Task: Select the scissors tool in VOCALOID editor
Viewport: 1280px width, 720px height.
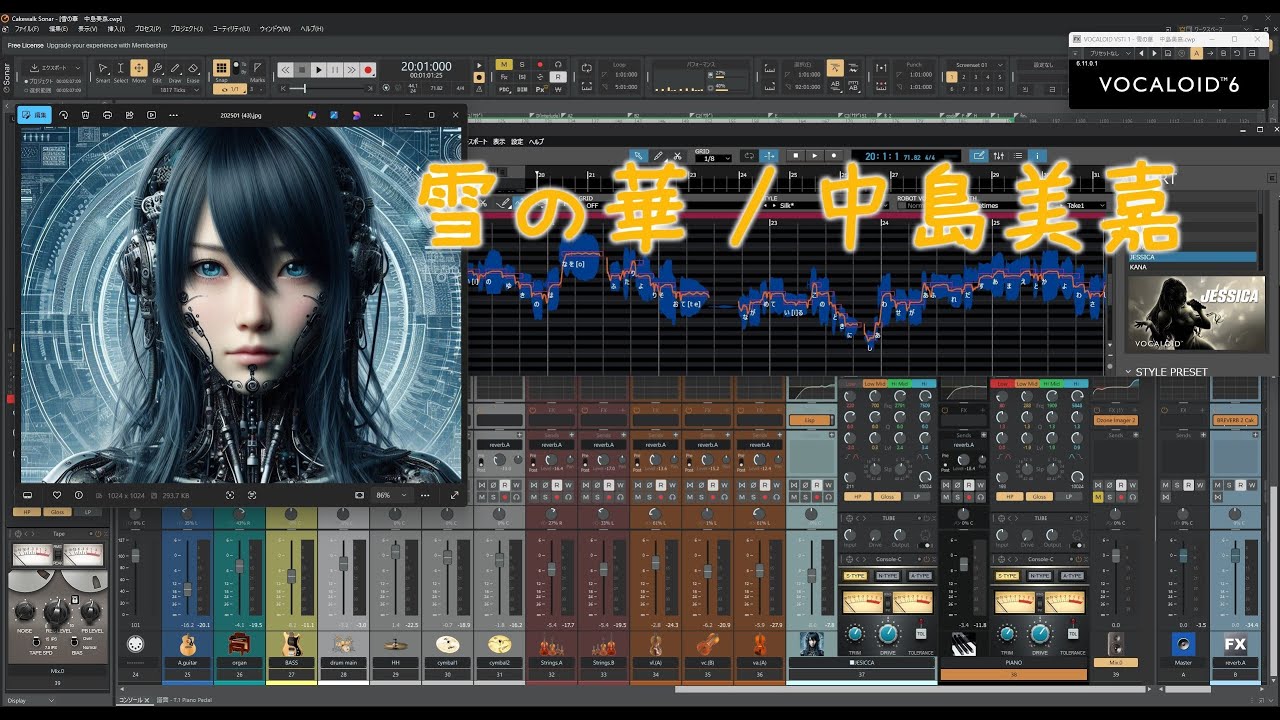Action: [677, 156]
